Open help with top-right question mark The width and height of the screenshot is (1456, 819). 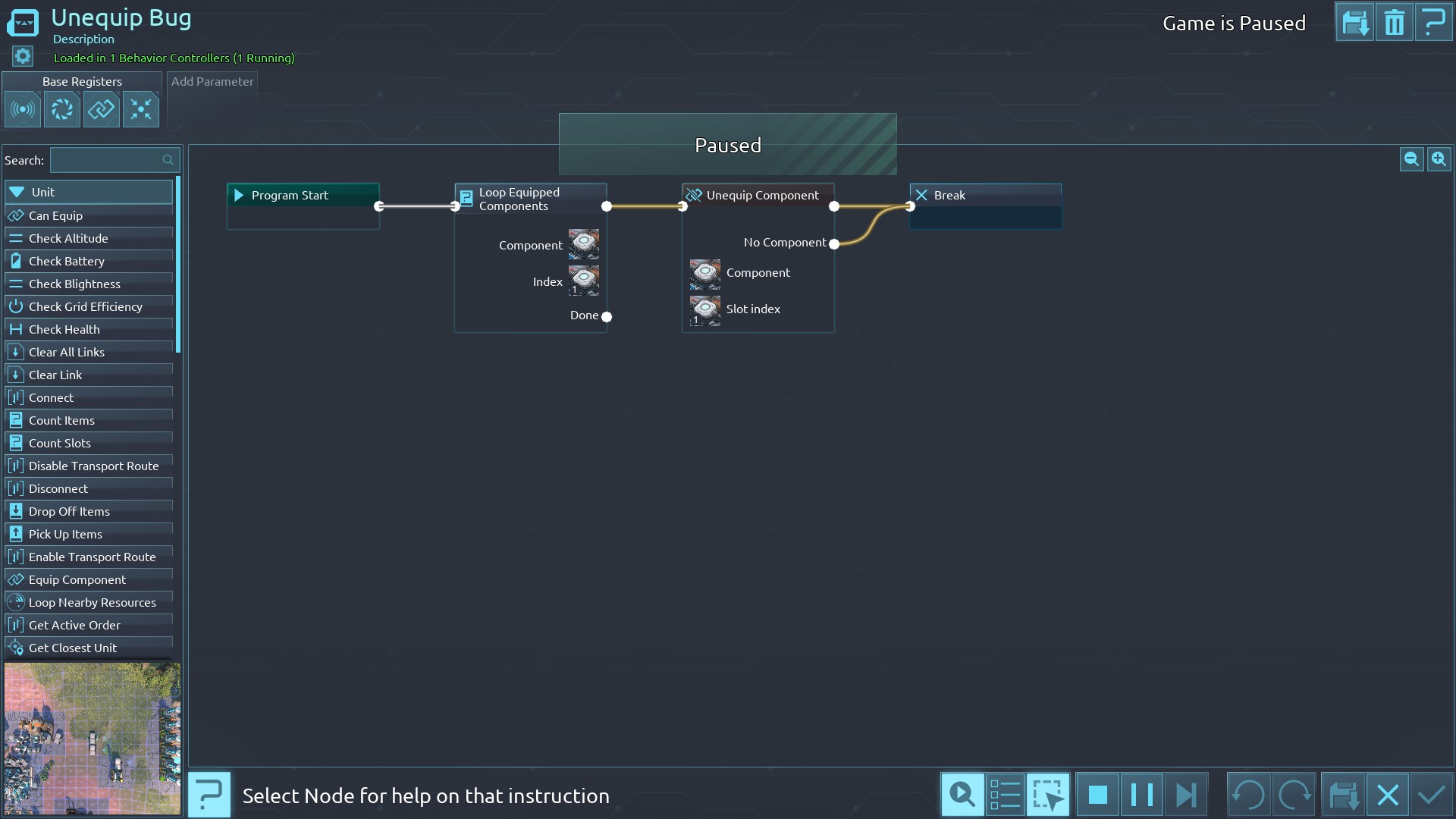(1433, 23)
